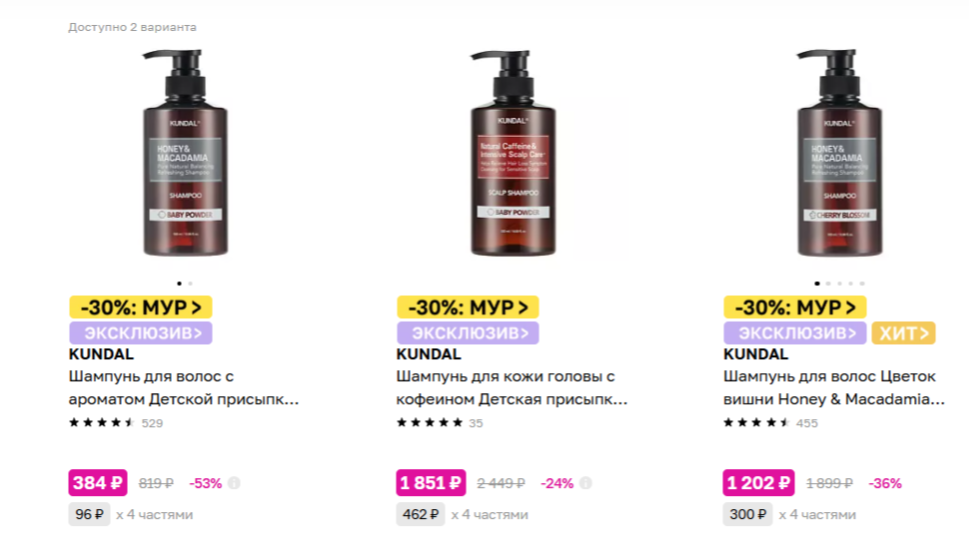This screenshot has height=547, width=970.
Task: Expand -30%: МУР promo on third product
Action: [x=795, y=307]
